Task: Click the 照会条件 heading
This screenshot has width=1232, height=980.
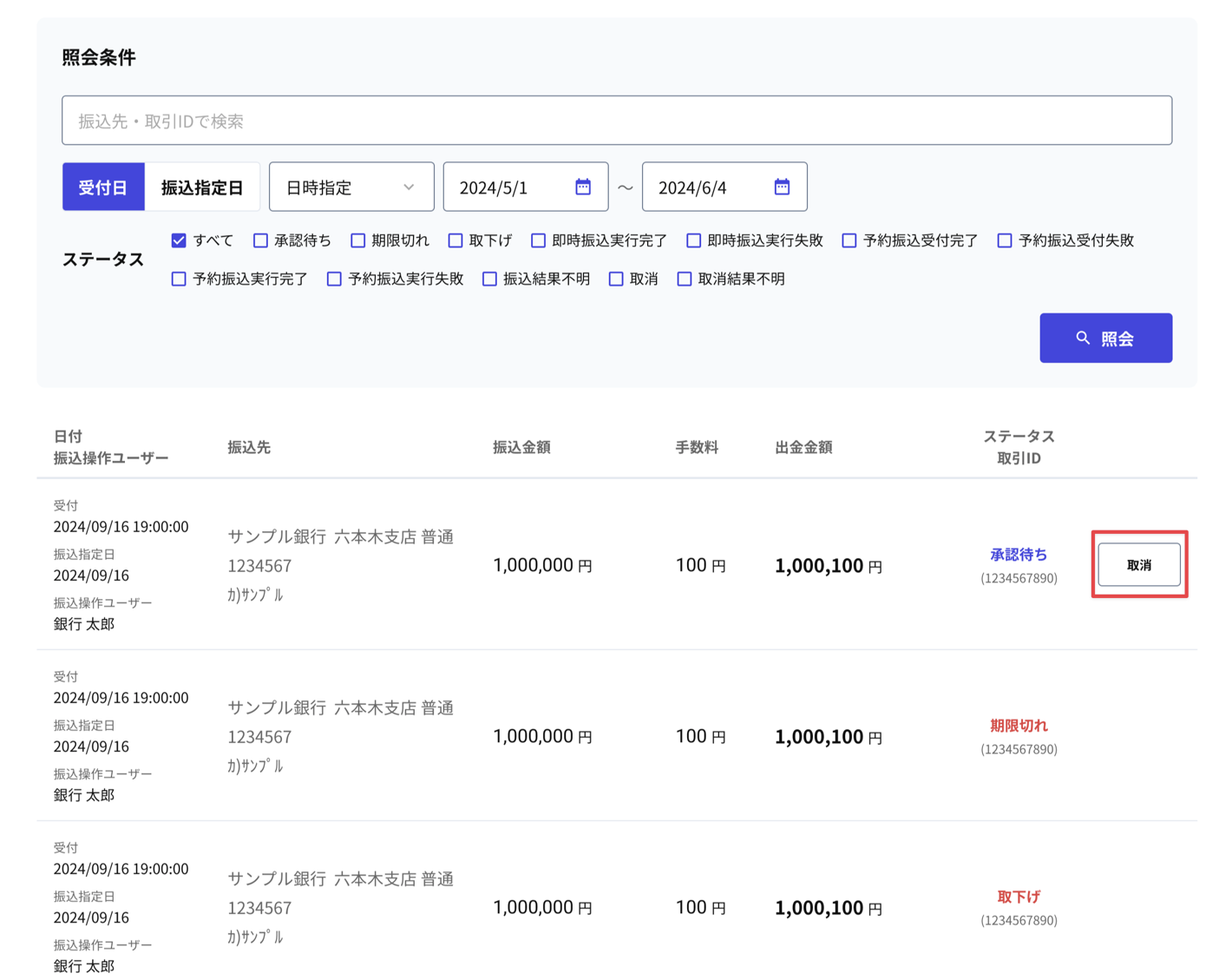Action: 99,57
